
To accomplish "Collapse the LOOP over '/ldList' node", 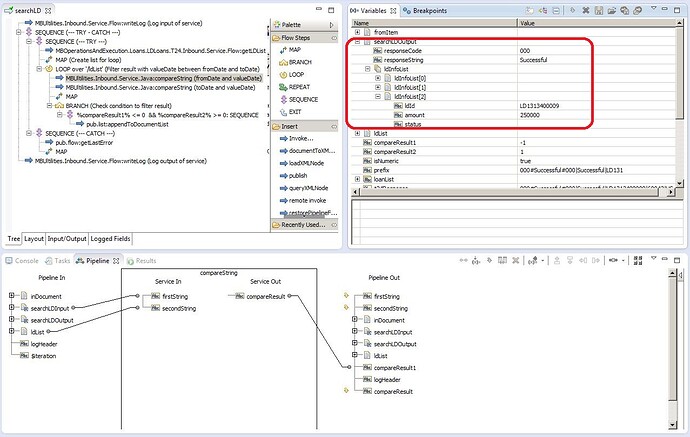I will coord(39,69).
